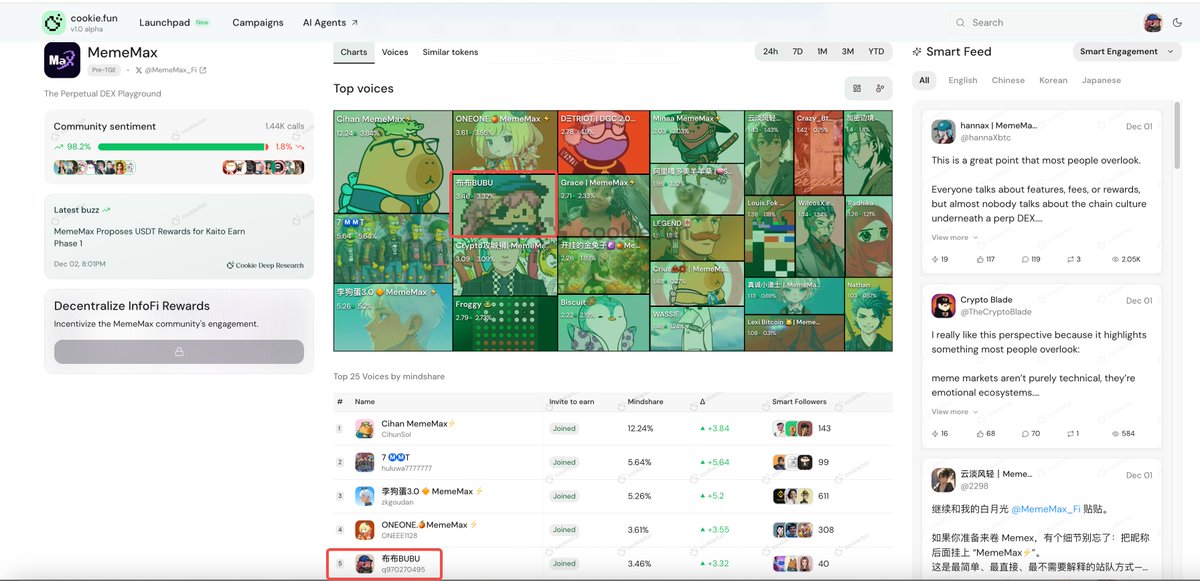Open the AI Agents external link
The width and height of the screenshot is (1200, 581).
point(330,22)
